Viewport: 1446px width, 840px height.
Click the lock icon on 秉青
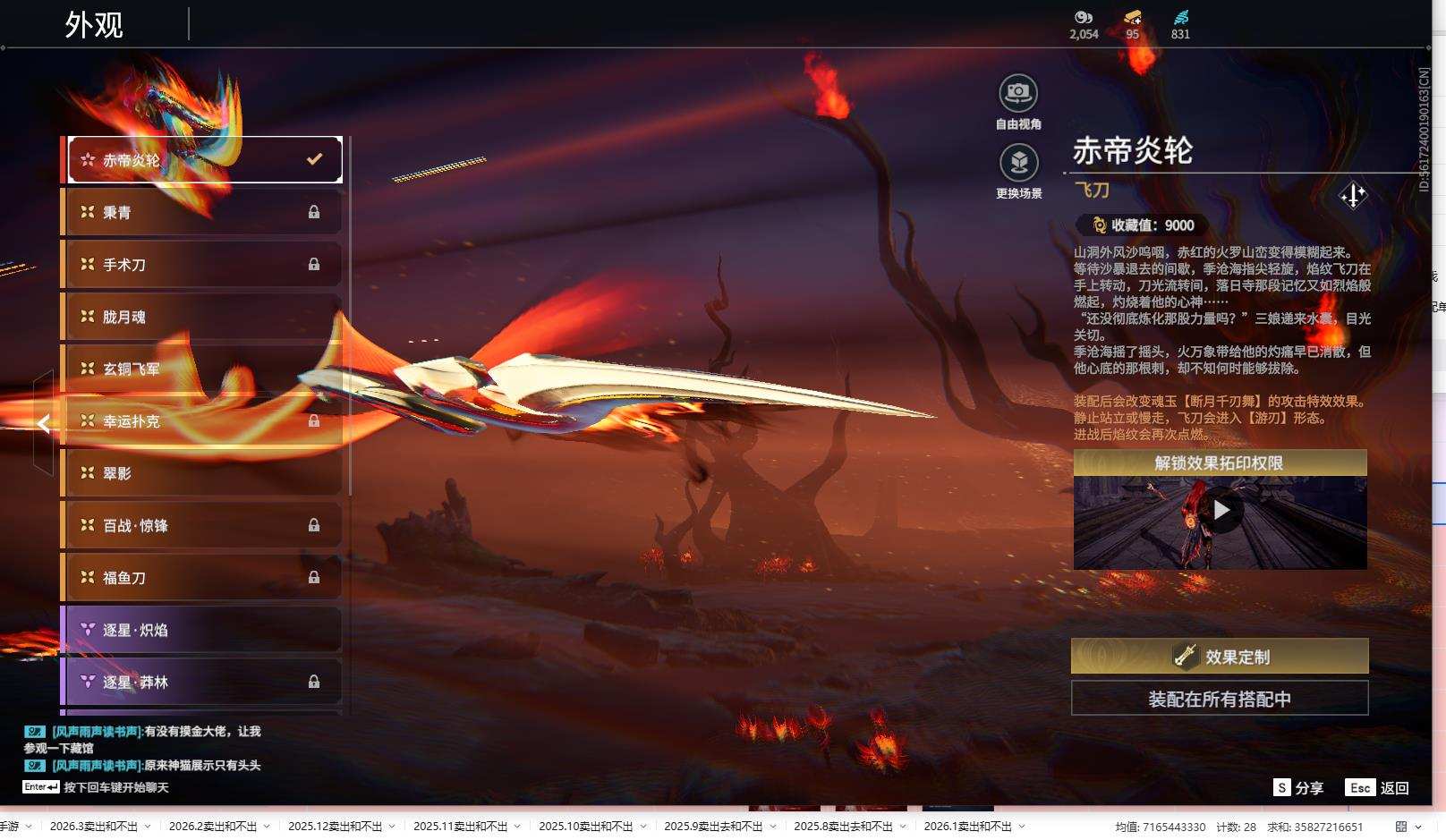pyautogui.click(x=314, y=211)
